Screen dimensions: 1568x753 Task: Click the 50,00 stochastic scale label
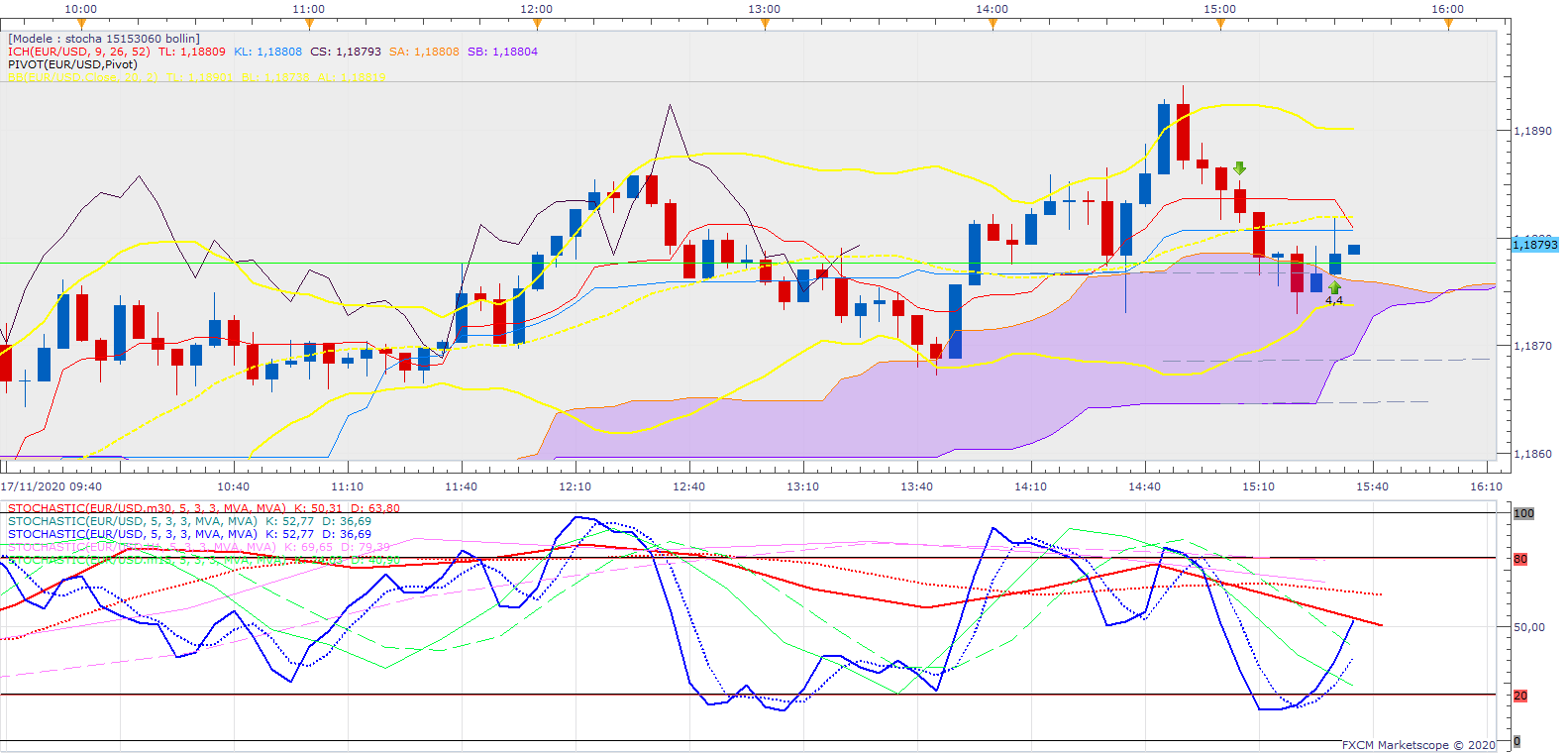coord(1529,627)
